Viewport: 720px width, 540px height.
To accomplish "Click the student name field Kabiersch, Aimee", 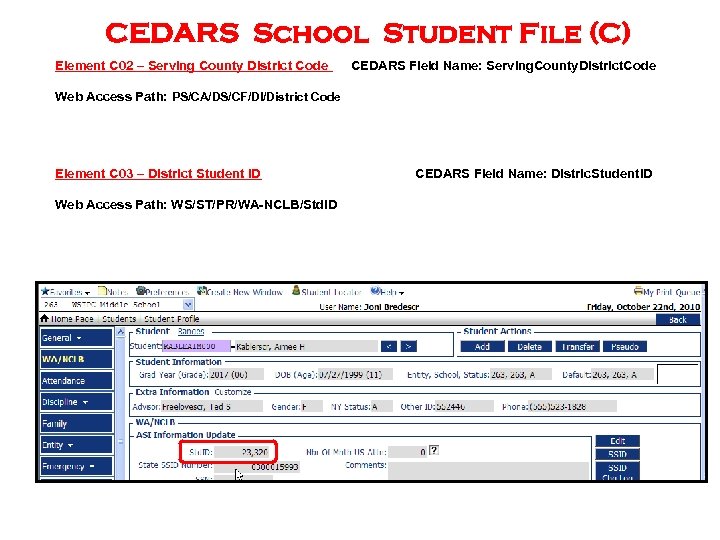I will coord(306,347).
